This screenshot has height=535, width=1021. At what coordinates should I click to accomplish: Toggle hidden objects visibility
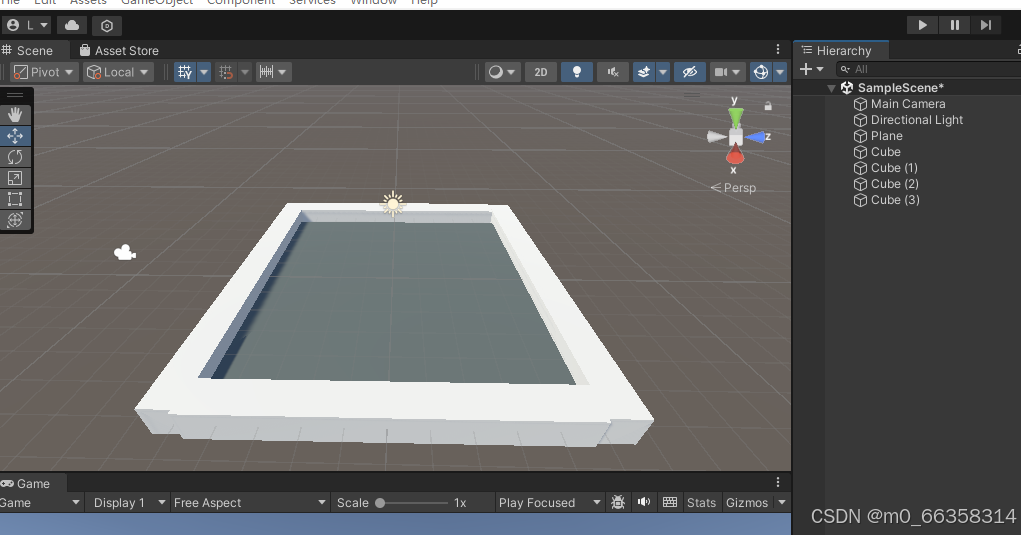pos(690,72)
